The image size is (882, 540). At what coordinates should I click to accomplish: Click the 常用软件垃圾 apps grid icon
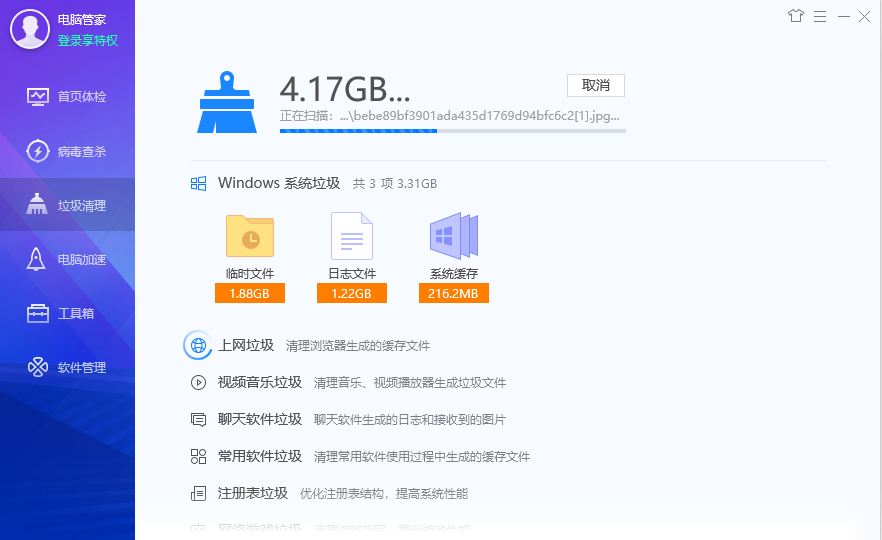coord(199,456)
